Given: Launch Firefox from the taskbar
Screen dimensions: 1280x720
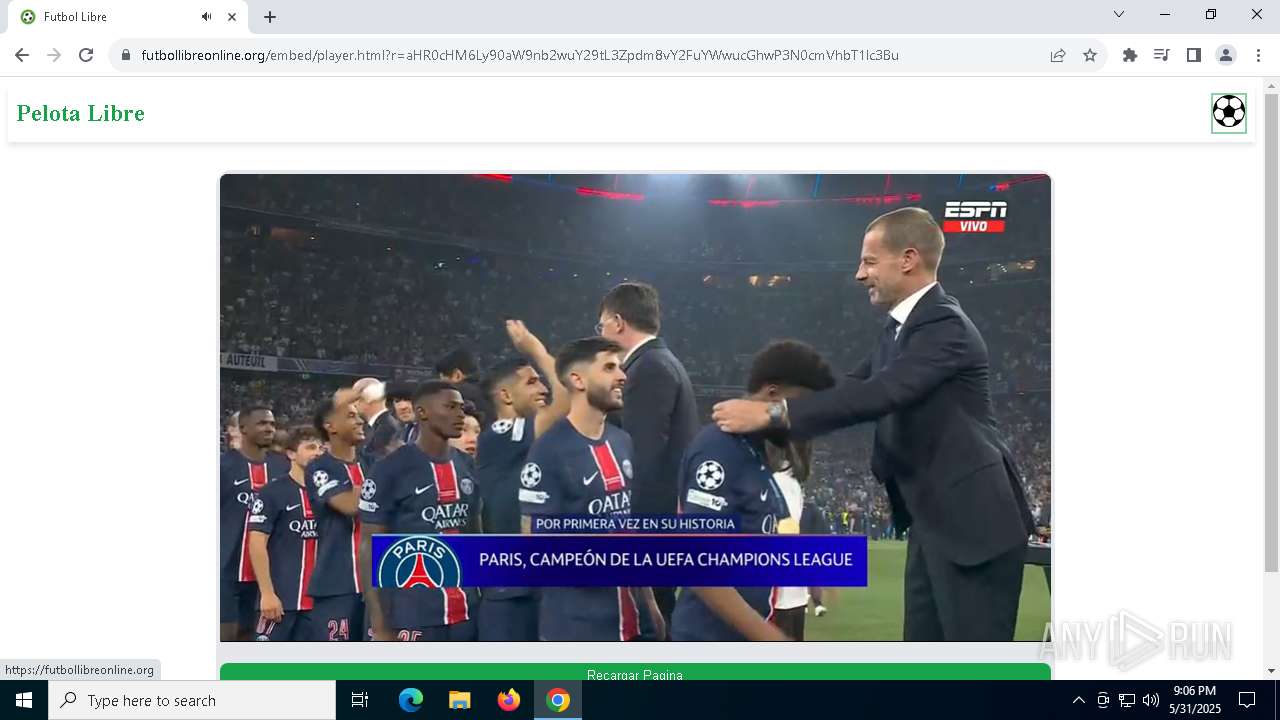Looking at the screenshot, I should [x=509, y=700].
